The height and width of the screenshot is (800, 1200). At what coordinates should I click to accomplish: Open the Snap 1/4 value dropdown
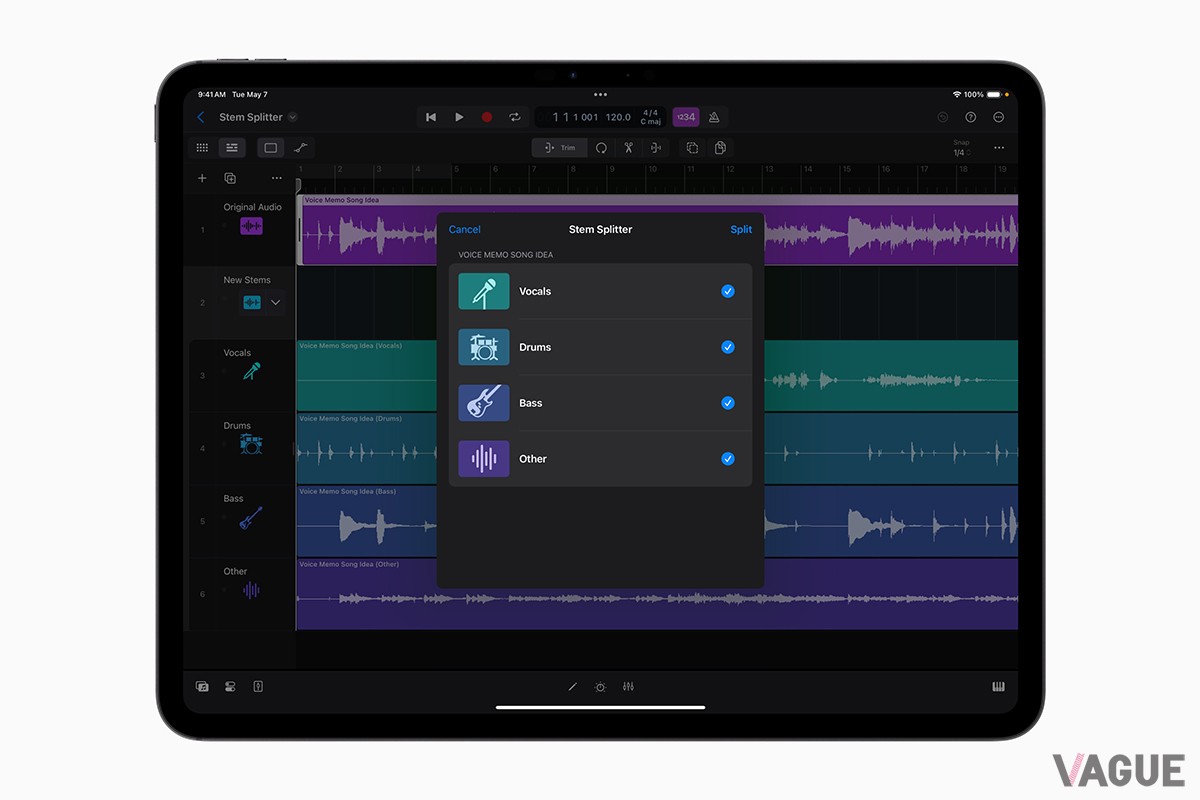(961, 152)
